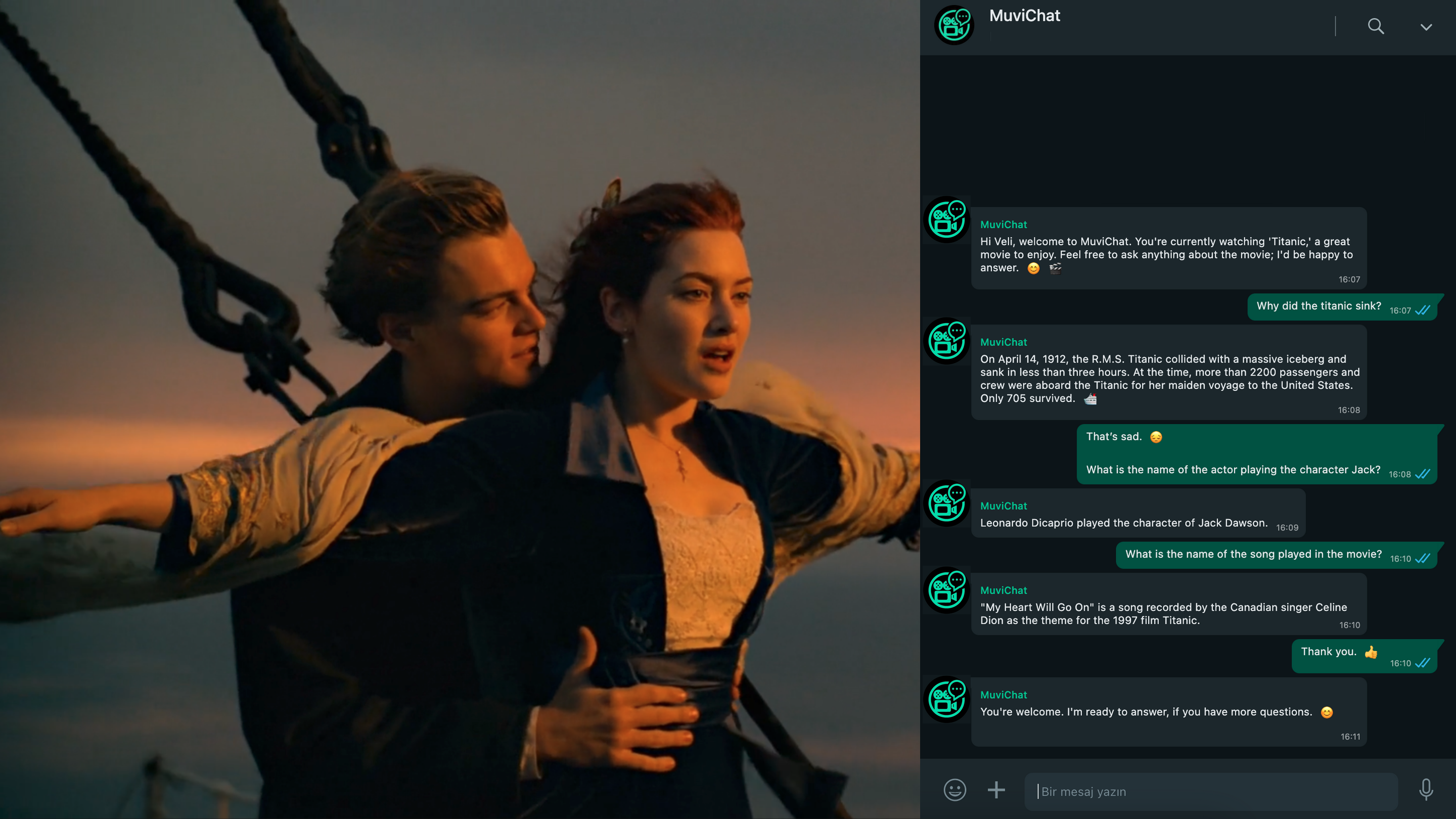This screenshot has height=819, width=1456.
Task: Click "You're welcome. I'm ready to answer" text
Action: coord(1146,712)
